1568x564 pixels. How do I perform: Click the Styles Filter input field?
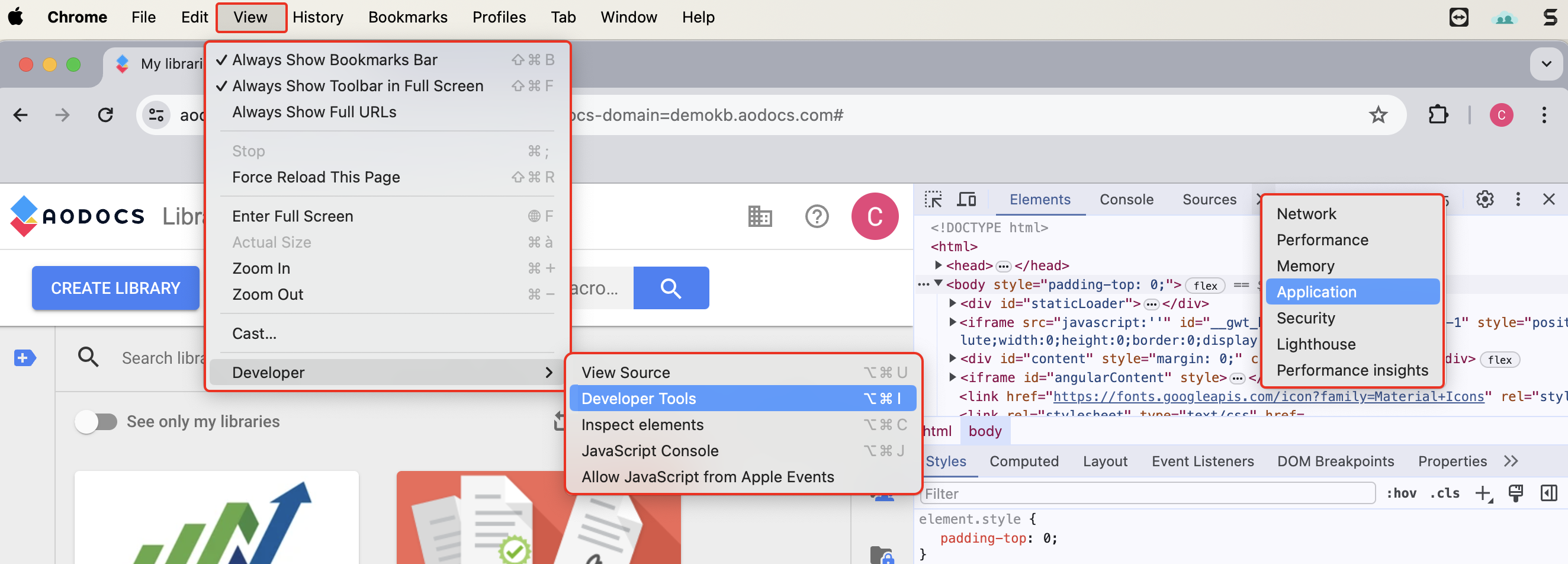[1148, 494]
